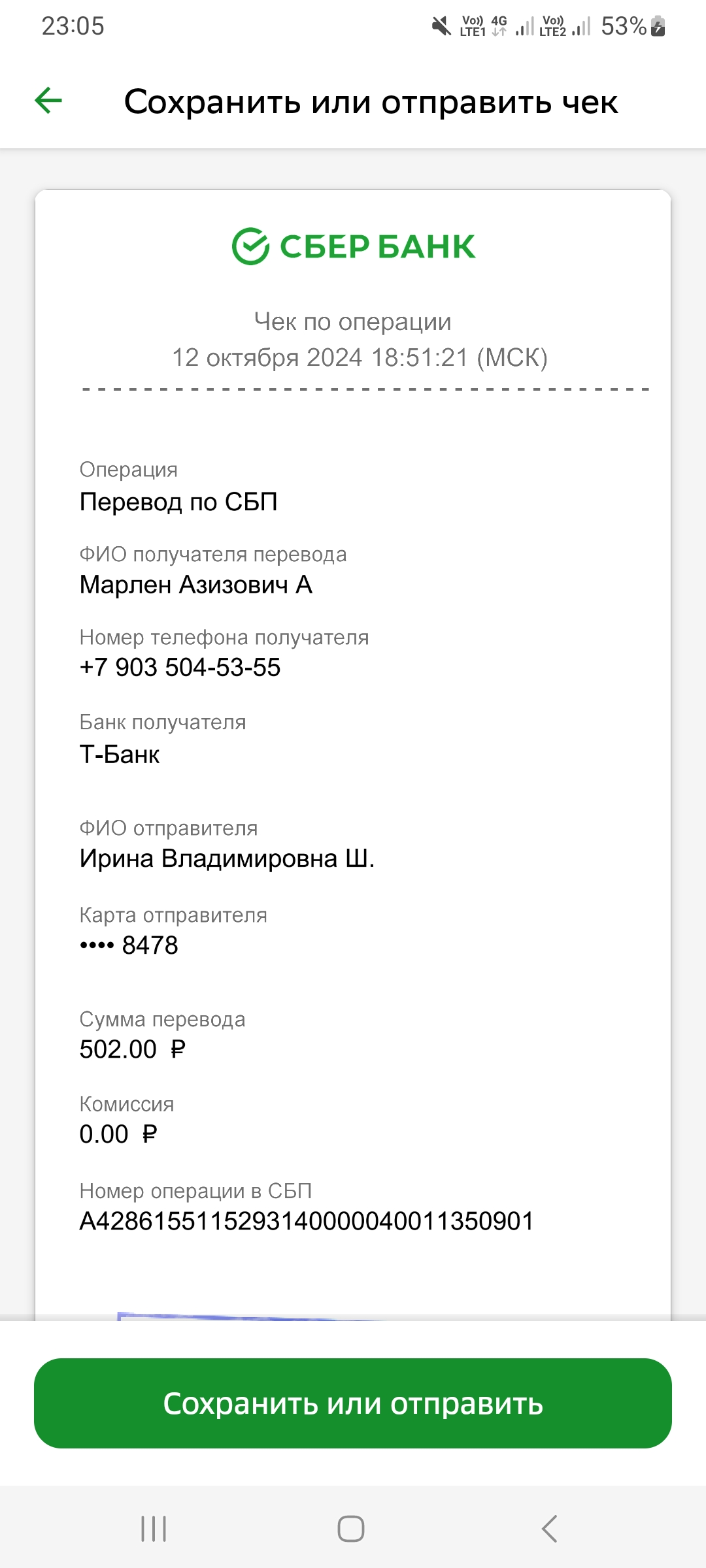Tap Android home button

pyautogui.click(x=351, y=1529)
